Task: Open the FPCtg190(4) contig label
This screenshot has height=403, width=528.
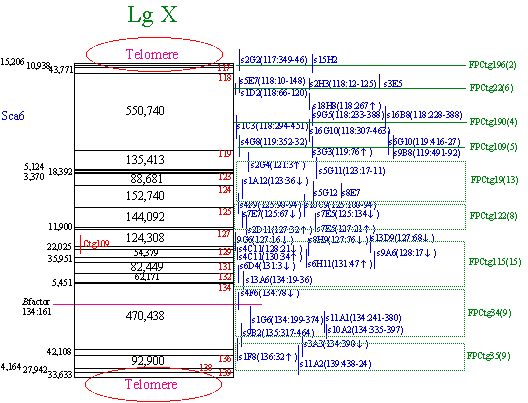Action: point(493,122)
